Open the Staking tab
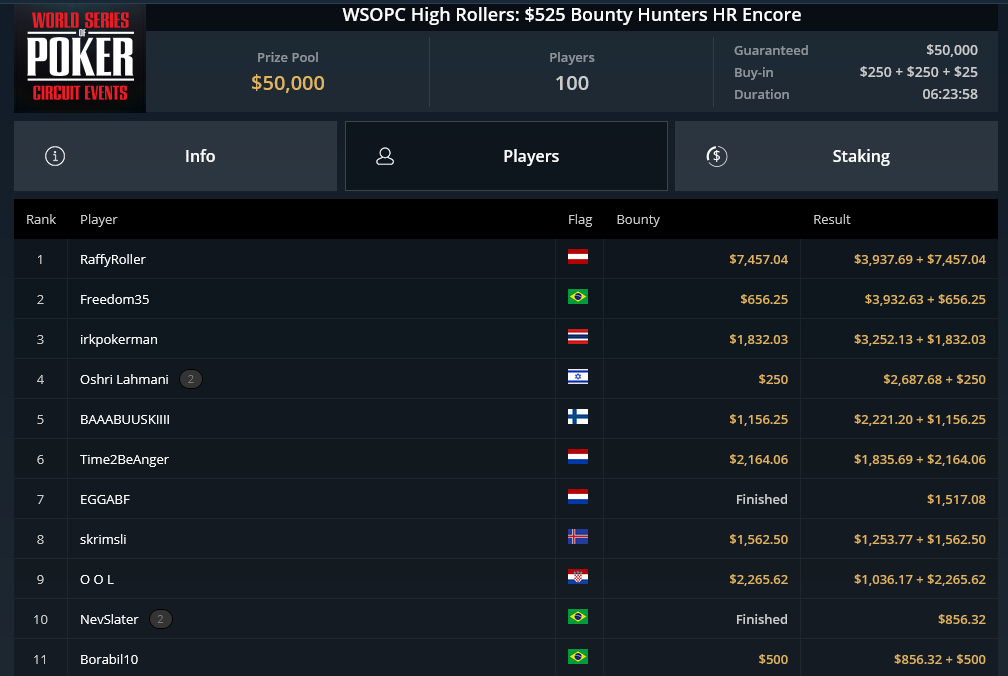The width and height of the screenshot is (1008, 676). pos(836,156)
